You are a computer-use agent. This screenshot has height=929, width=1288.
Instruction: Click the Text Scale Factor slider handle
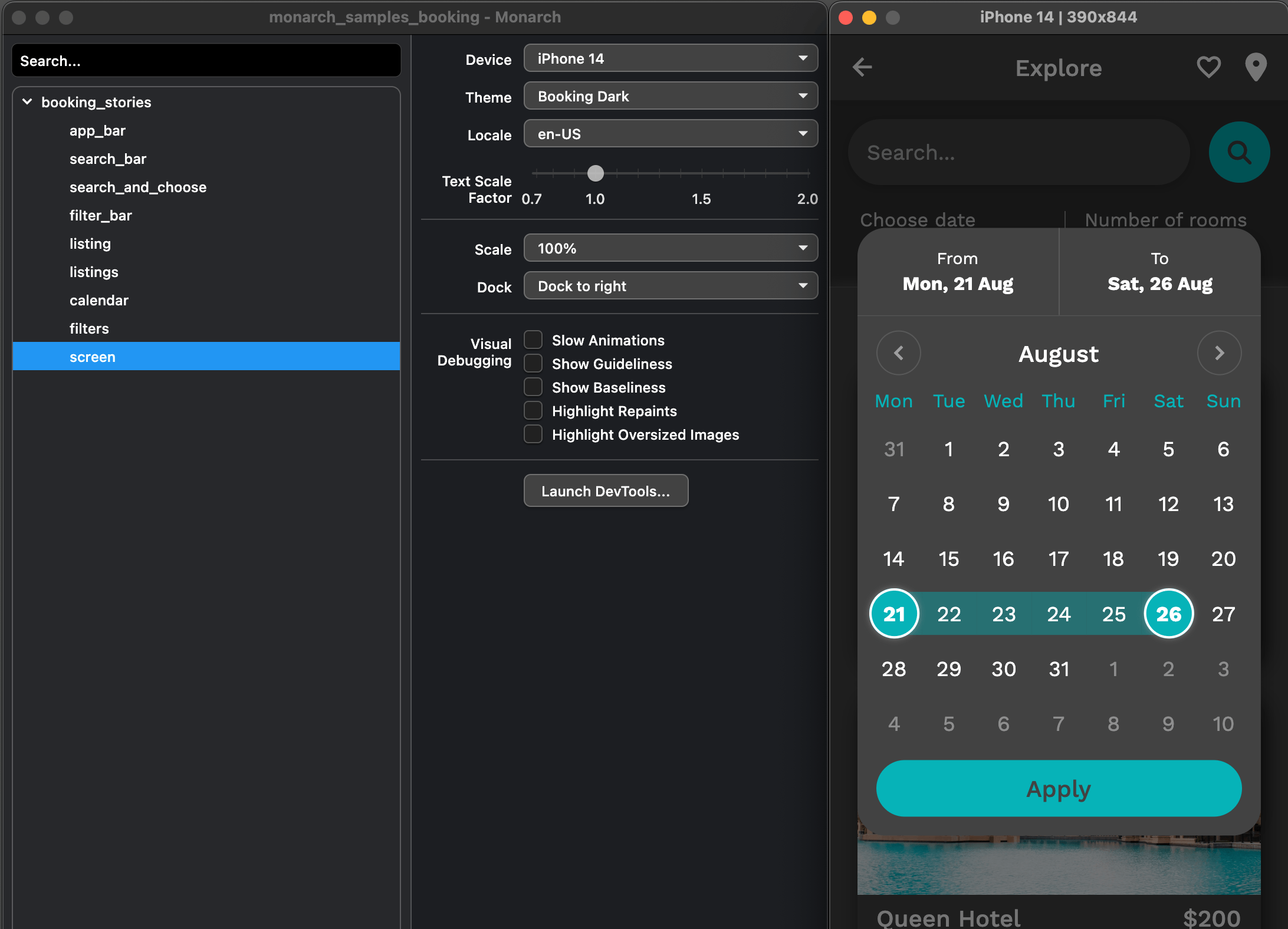point(596,173)
